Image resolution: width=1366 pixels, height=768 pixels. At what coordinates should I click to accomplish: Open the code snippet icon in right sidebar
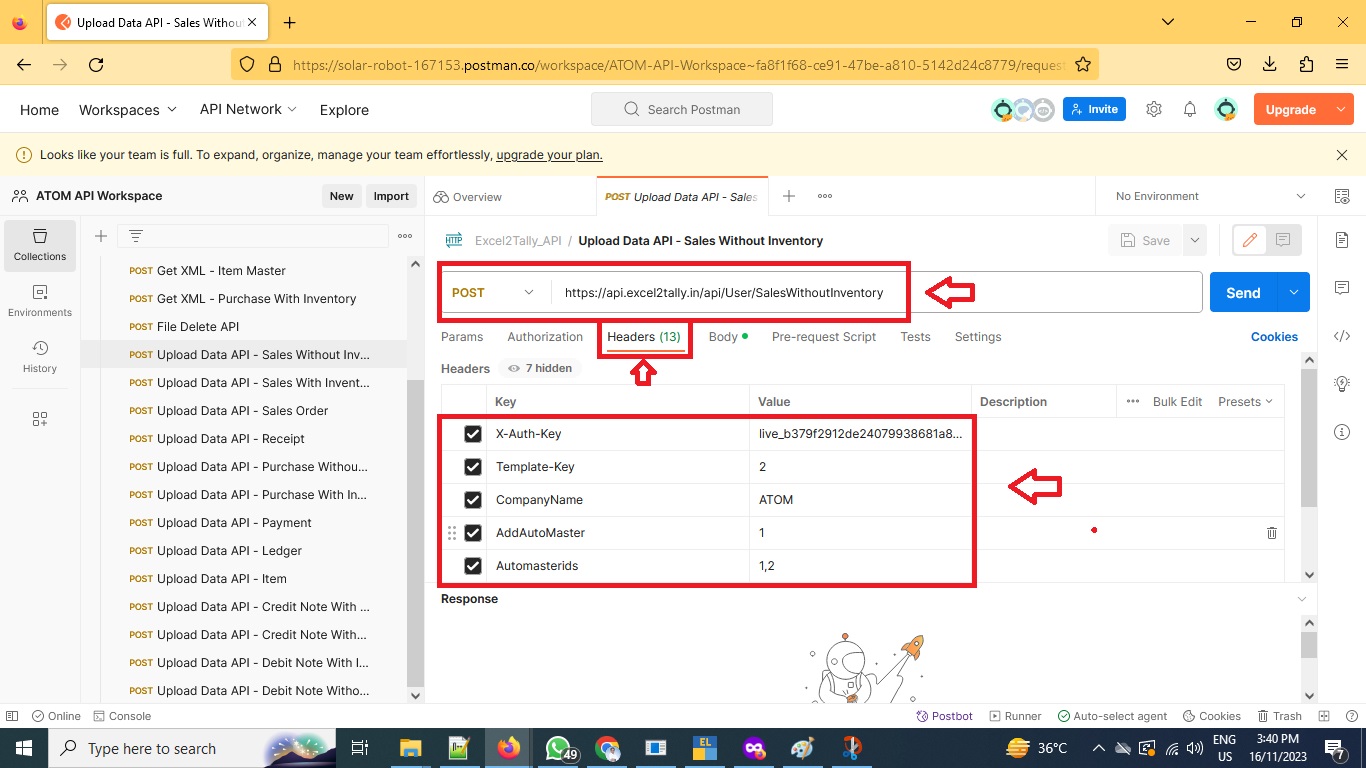pyautogui.click(x=1342, y=336)
